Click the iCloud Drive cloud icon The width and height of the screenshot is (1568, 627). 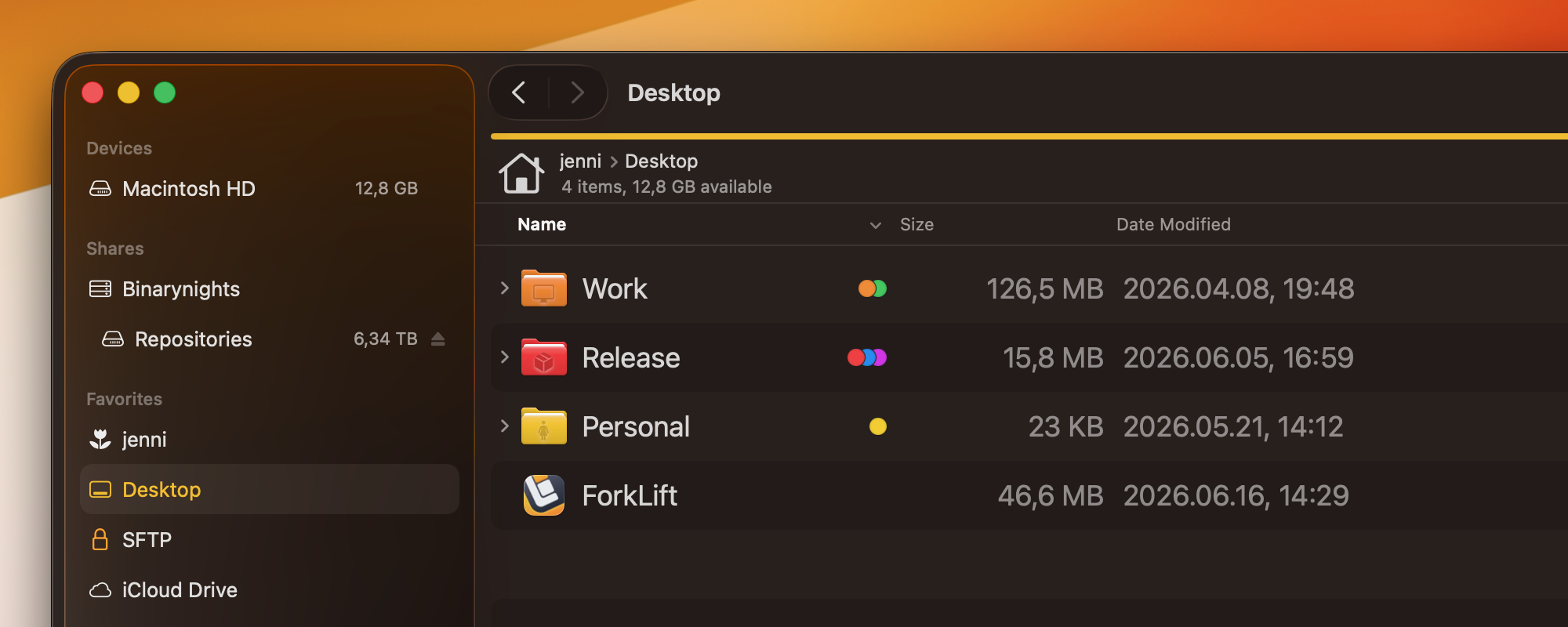(100, 590)
